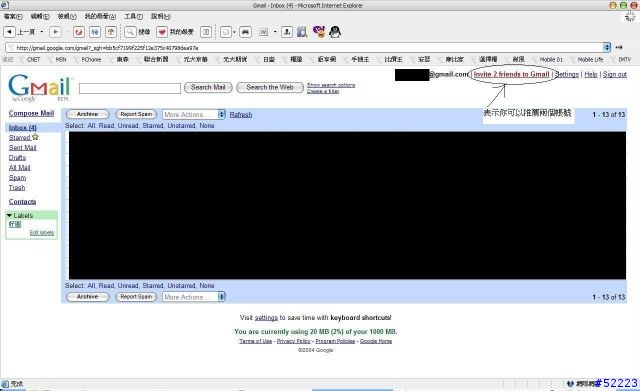Viewport: 640px width, 391px height.
Task: Click the top Archive button
Action: pos(87,114)
